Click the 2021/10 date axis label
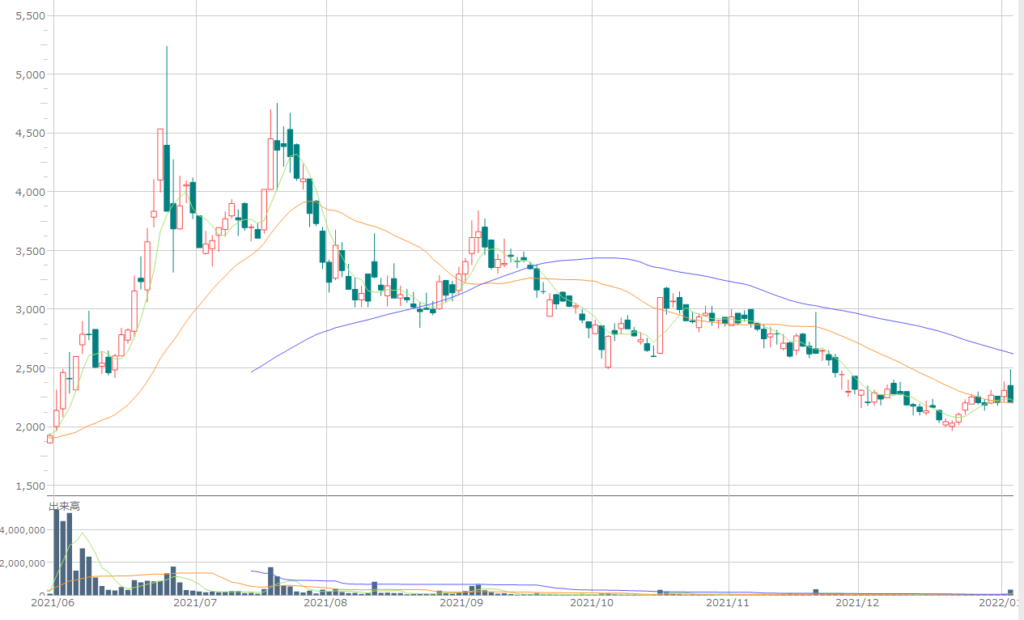The height and width of the screenshot is (620, 1024). [592, 602]
